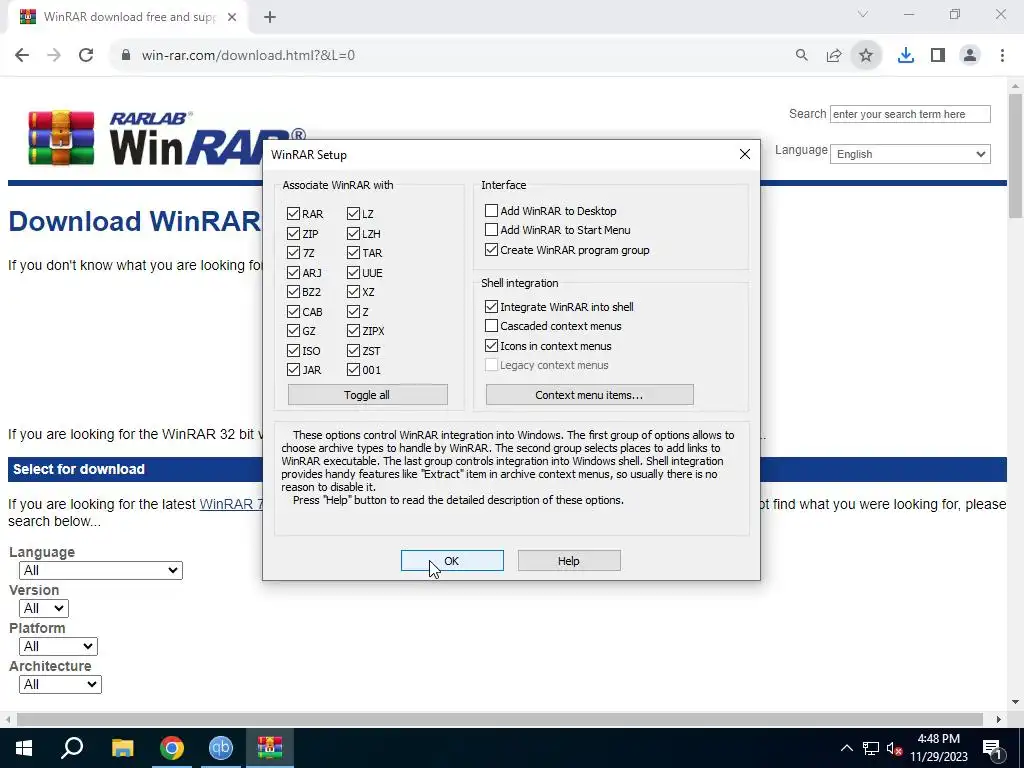Screen dimensions: 1024x768
Task: Open Context menu items button
Action: pyautogui.click(x=589, y=394)
